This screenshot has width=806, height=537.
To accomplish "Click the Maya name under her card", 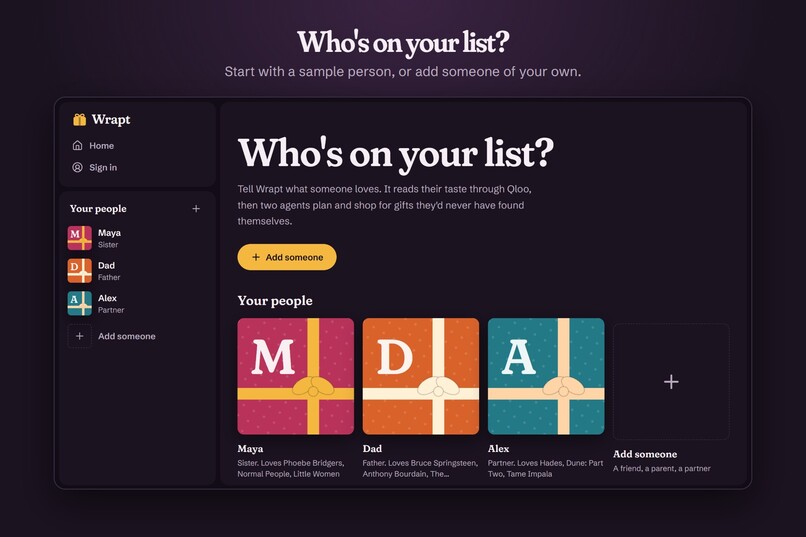I will click(250, 449).
